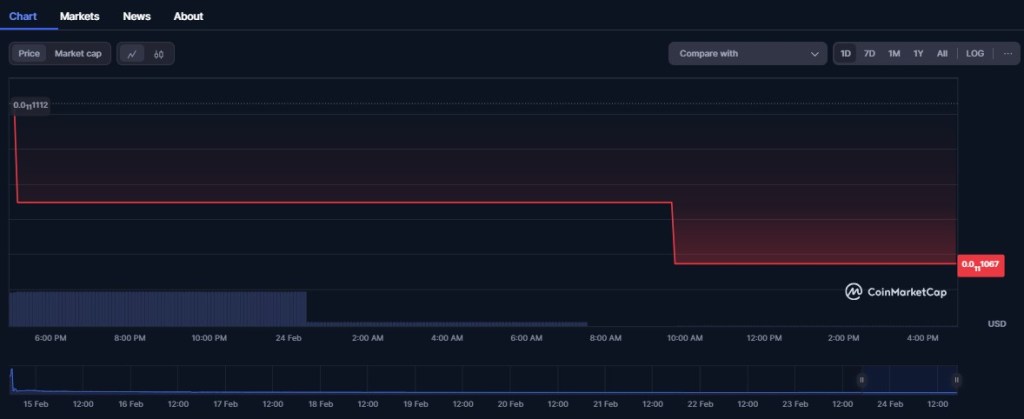Toggle Price view
Screen dimensions: 1024x419
tap(29, 54)
